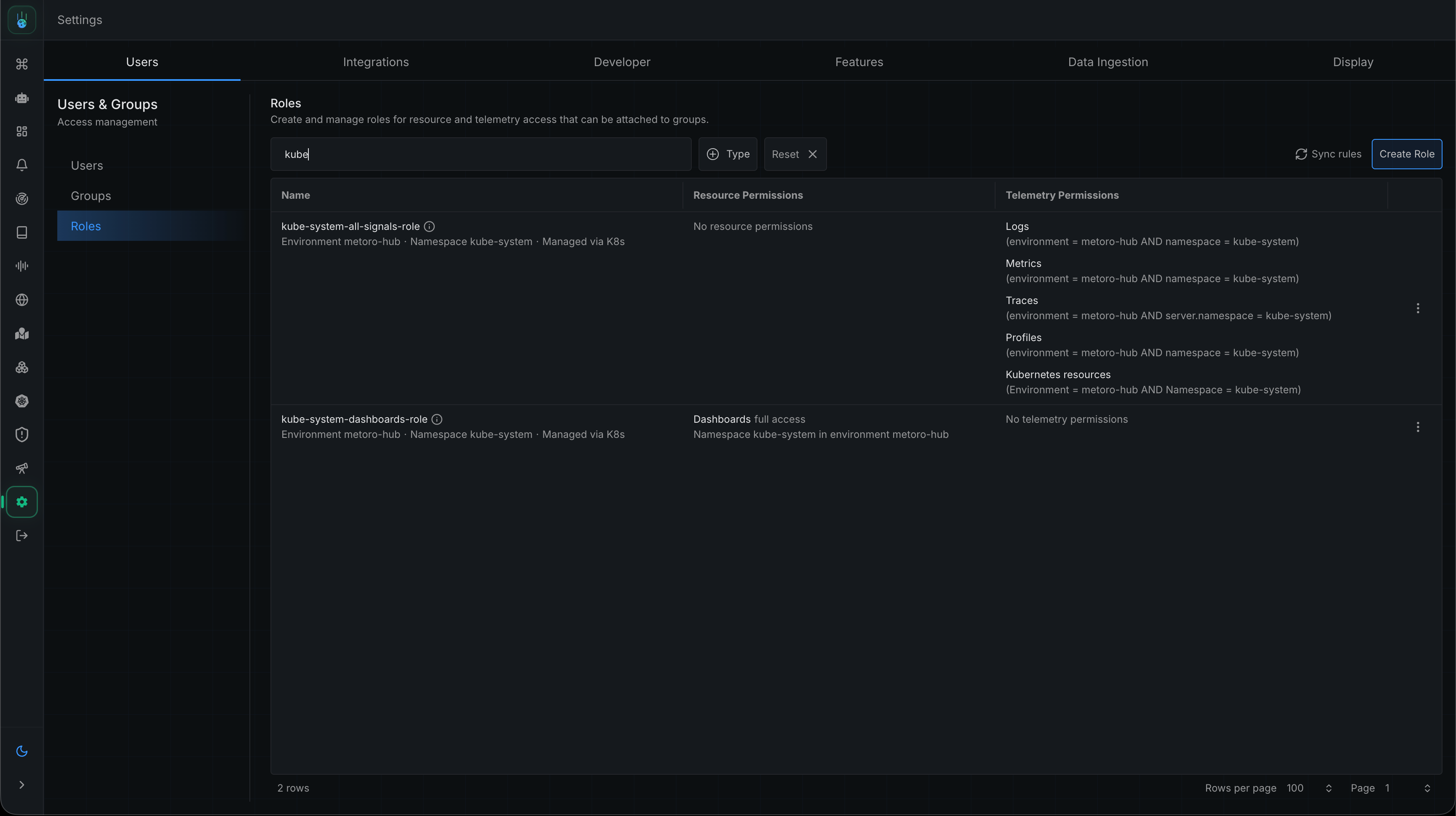Open the Rows per page selector
The width and height of the screenshot is (1456, 816).
click(1309, 788)
